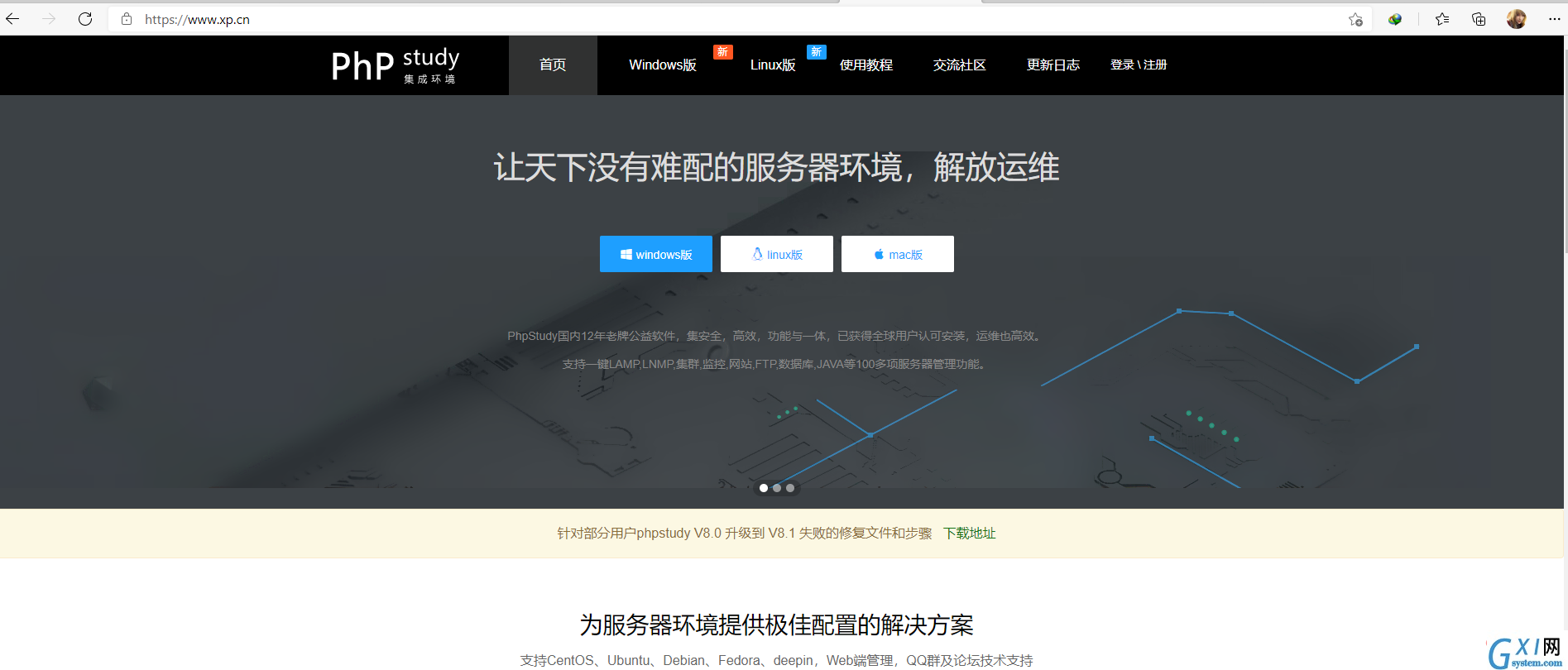Open the 使用教程 navigation item
The height and width of the screenshot is (670, 1568).
pos(866,65)
